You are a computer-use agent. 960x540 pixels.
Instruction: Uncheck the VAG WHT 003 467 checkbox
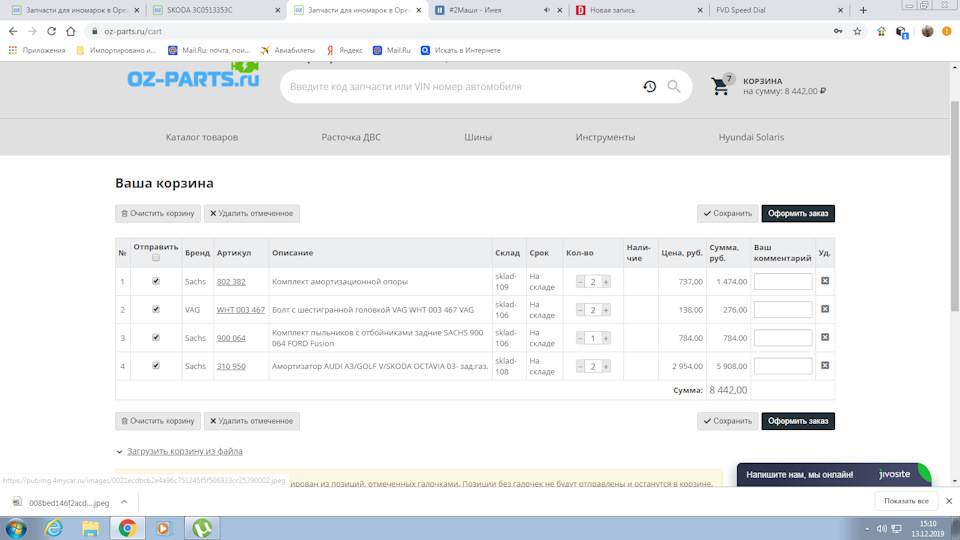point(156,309)
